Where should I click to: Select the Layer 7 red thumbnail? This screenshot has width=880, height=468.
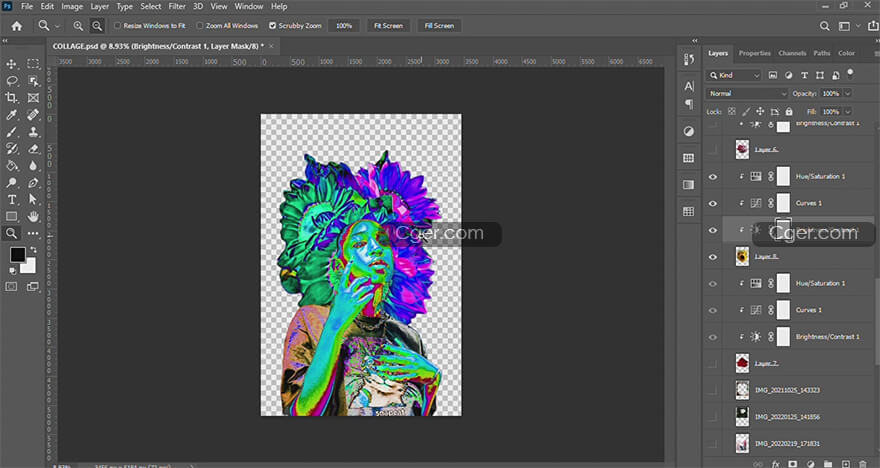pos(742,364)
